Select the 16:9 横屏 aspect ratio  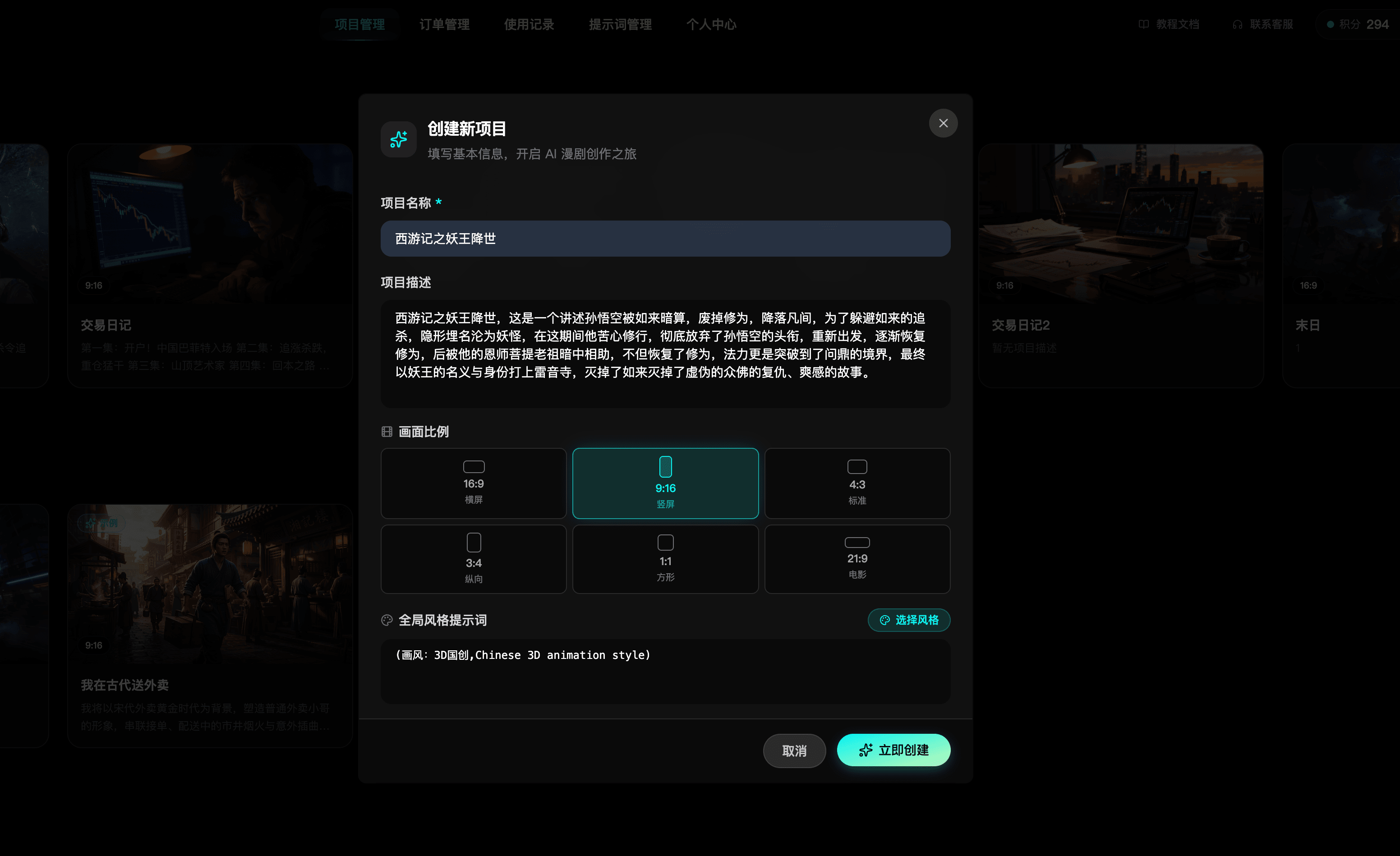[473, 483]
